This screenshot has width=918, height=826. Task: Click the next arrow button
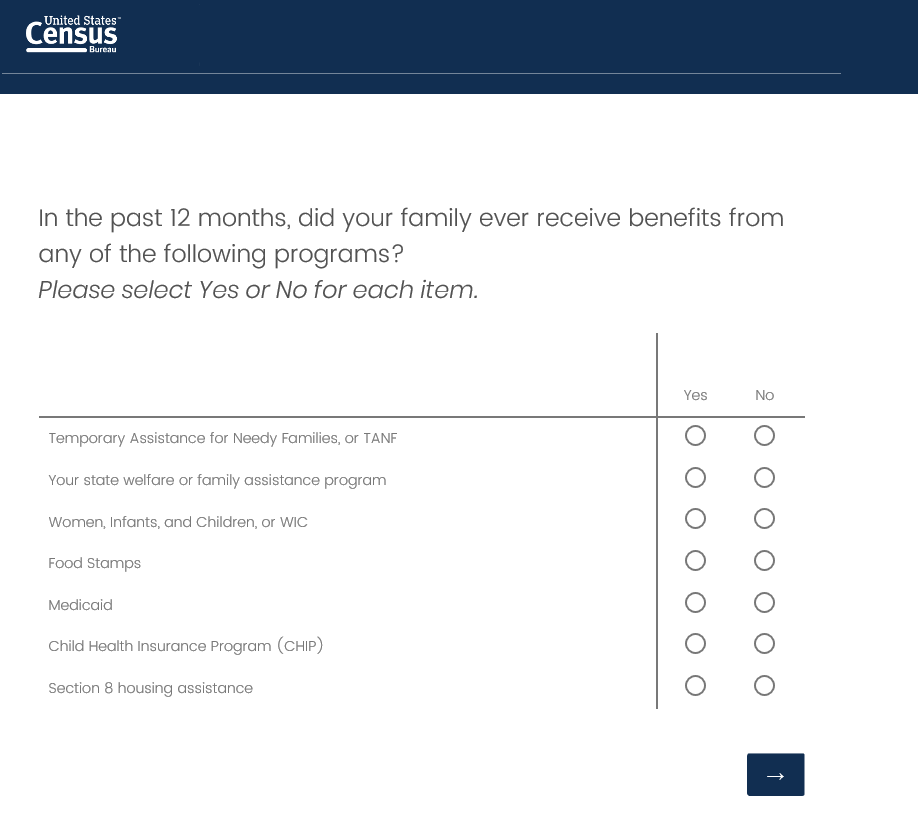[775, 775]
